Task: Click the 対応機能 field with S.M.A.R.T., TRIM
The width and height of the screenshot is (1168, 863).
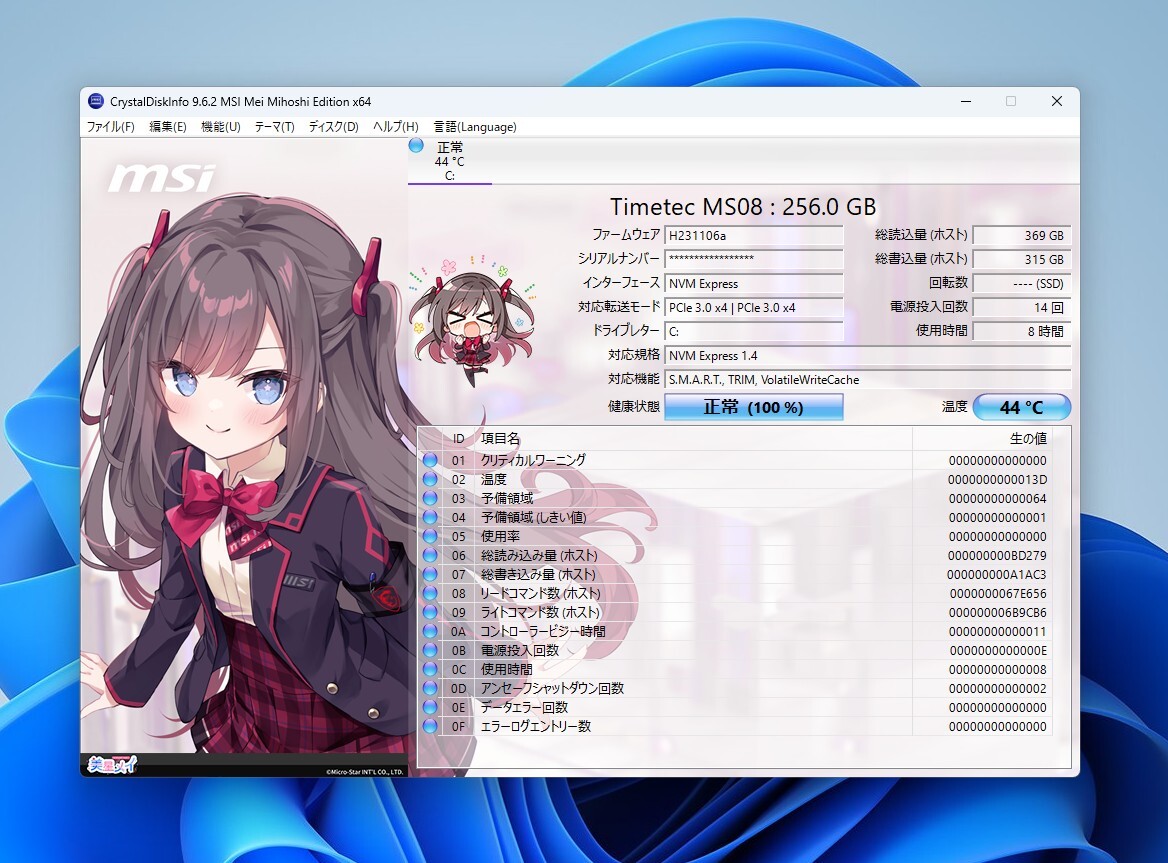Action: (868, 380)
